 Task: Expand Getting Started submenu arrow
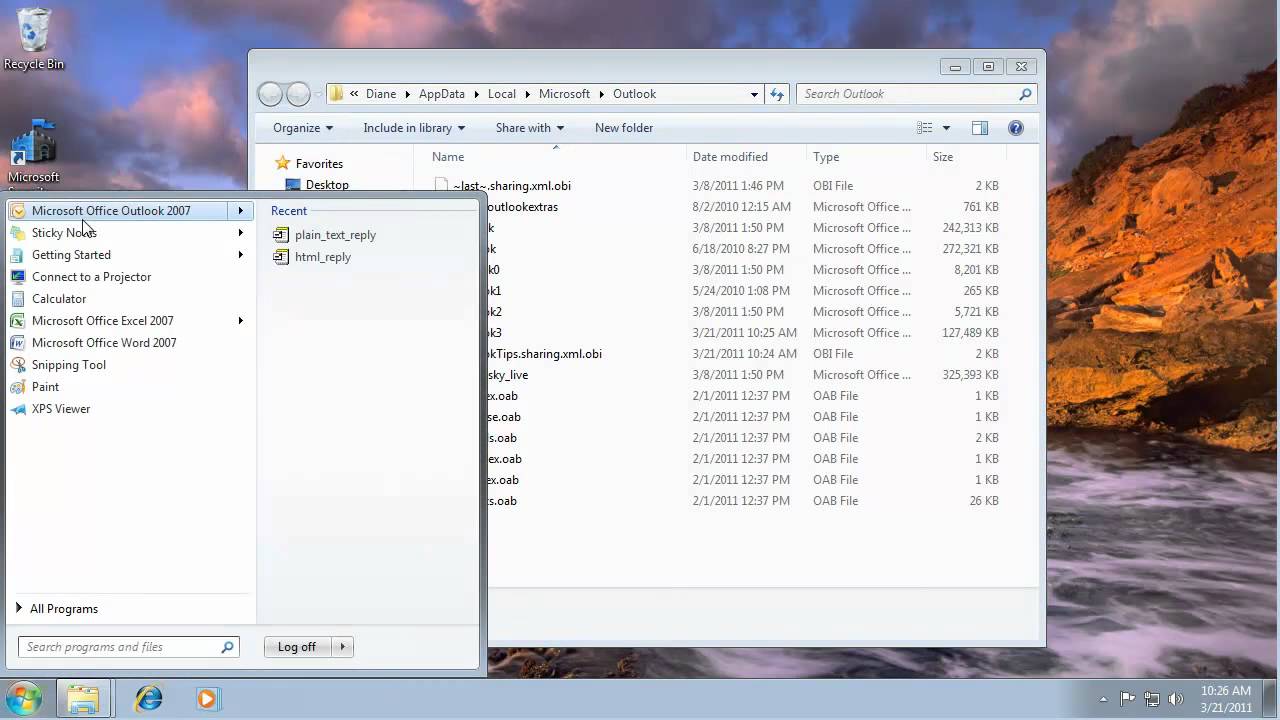click(x=240, y=255)
